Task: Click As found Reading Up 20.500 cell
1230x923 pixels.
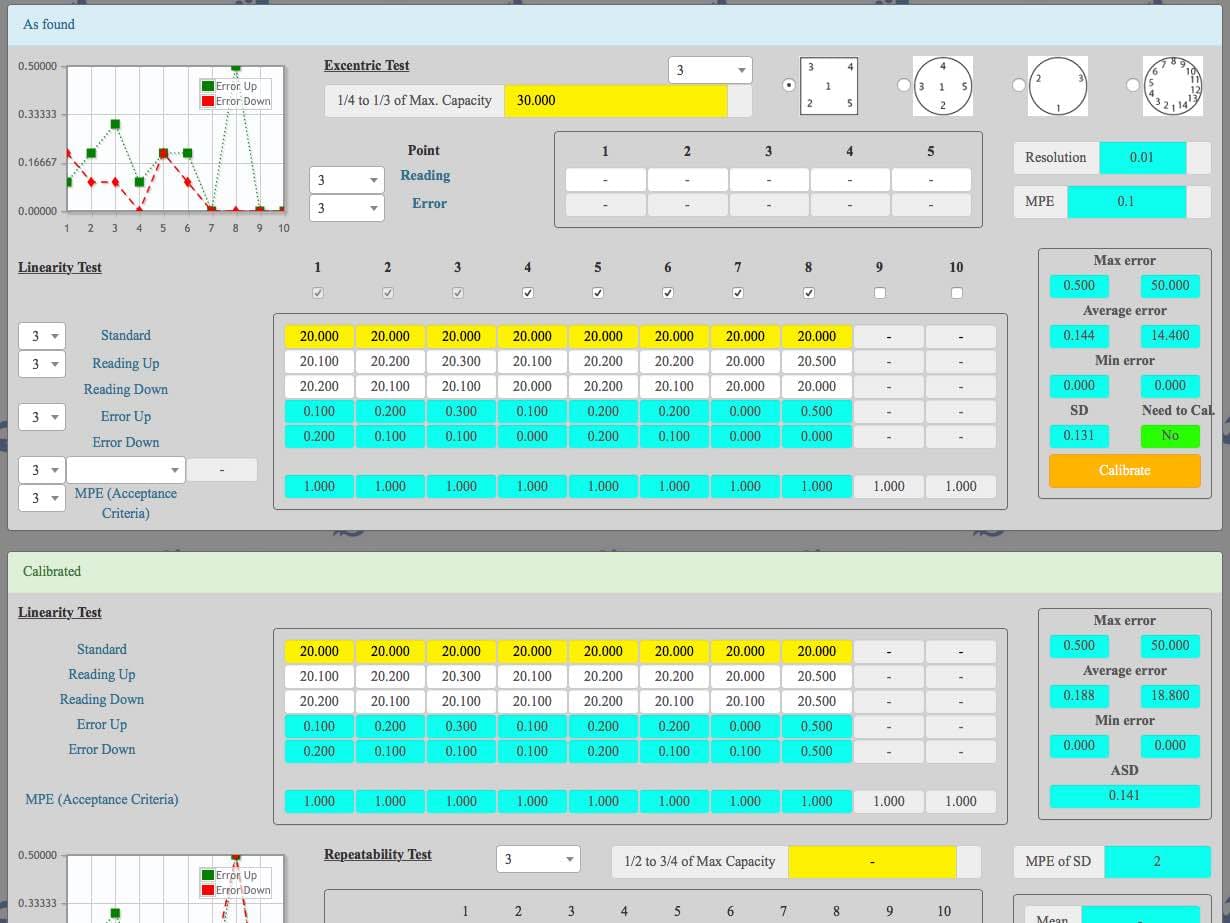Action: pos(817,362)
